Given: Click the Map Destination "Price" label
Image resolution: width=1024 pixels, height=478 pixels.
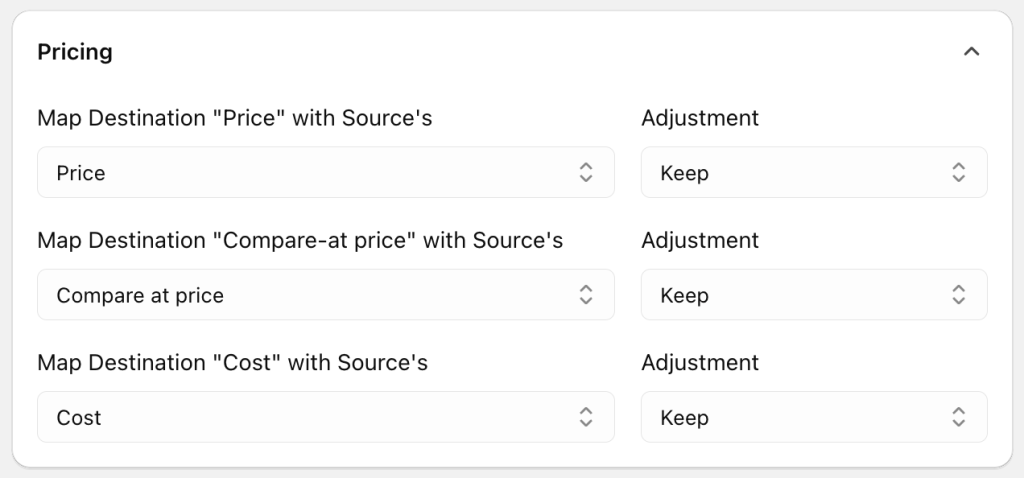Looking at the screenshot, I should (234, 118).
